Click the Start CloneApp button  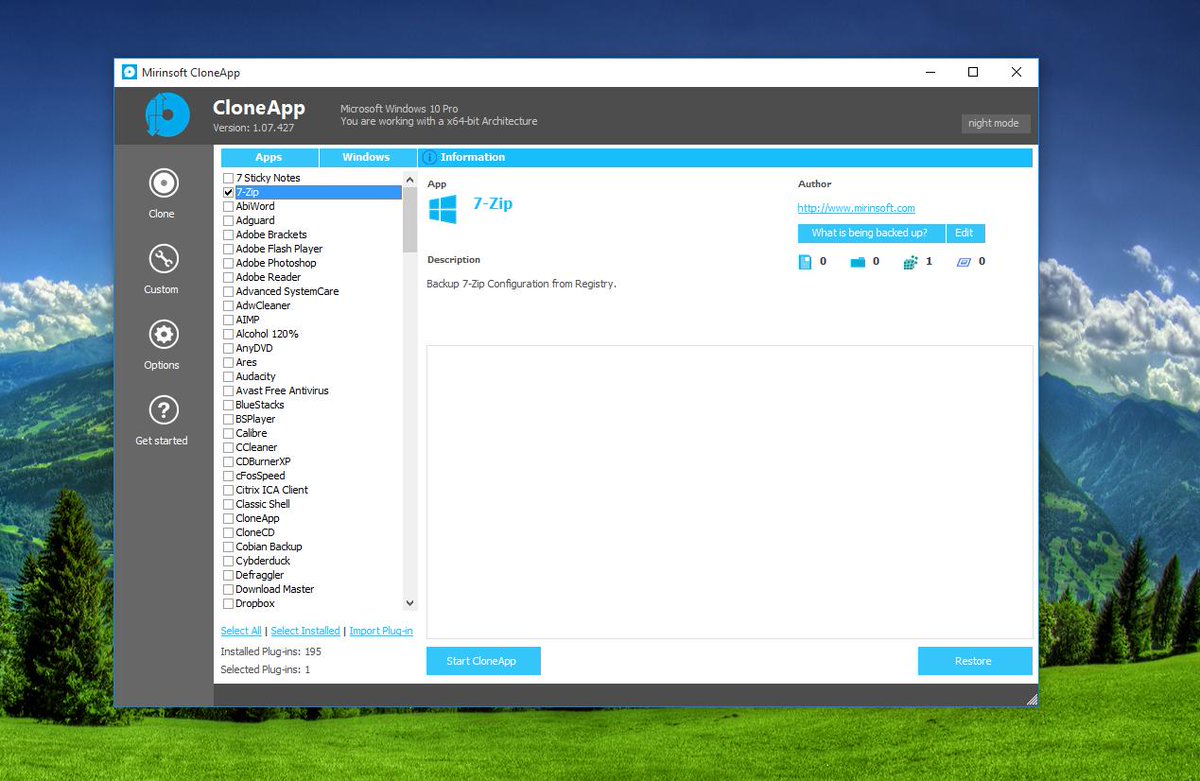483,661
